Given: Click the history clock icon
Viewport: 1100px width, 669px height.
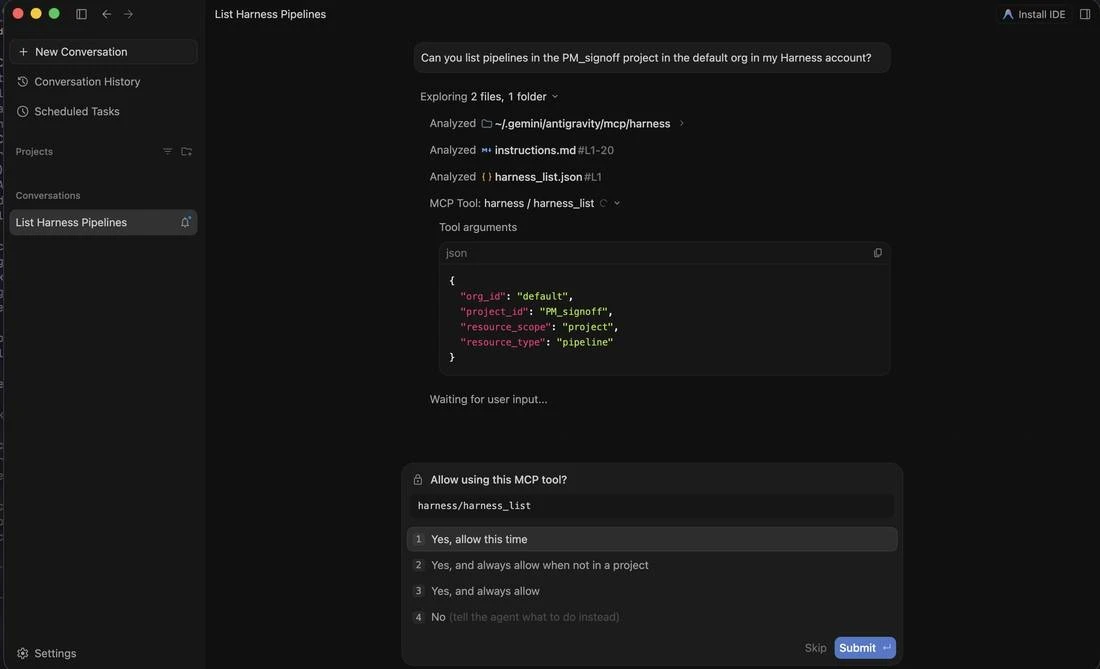Looking at the screenshot, I should point(22,81).
